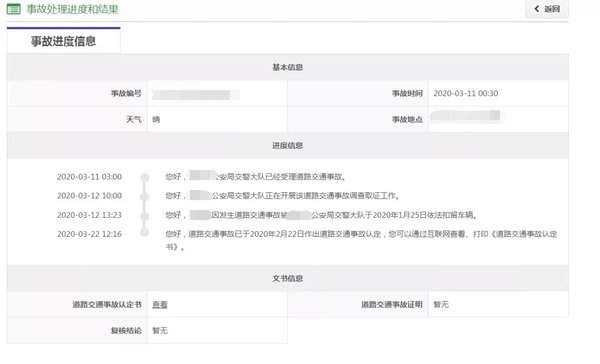Click the 事故地点 label

407,119
